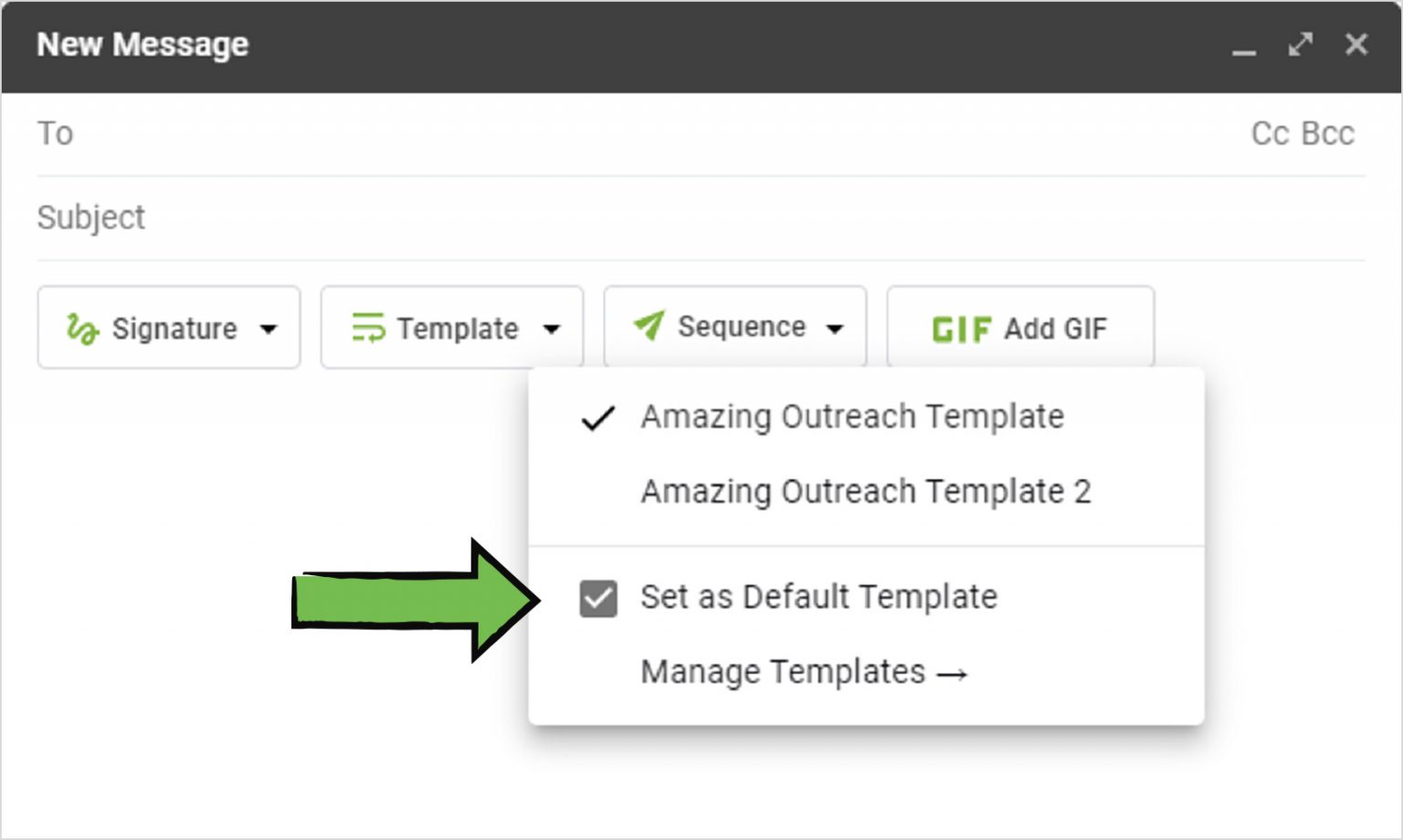Open the Signature dropdown
Screen dimensions: 1403x840
point(268,329)
